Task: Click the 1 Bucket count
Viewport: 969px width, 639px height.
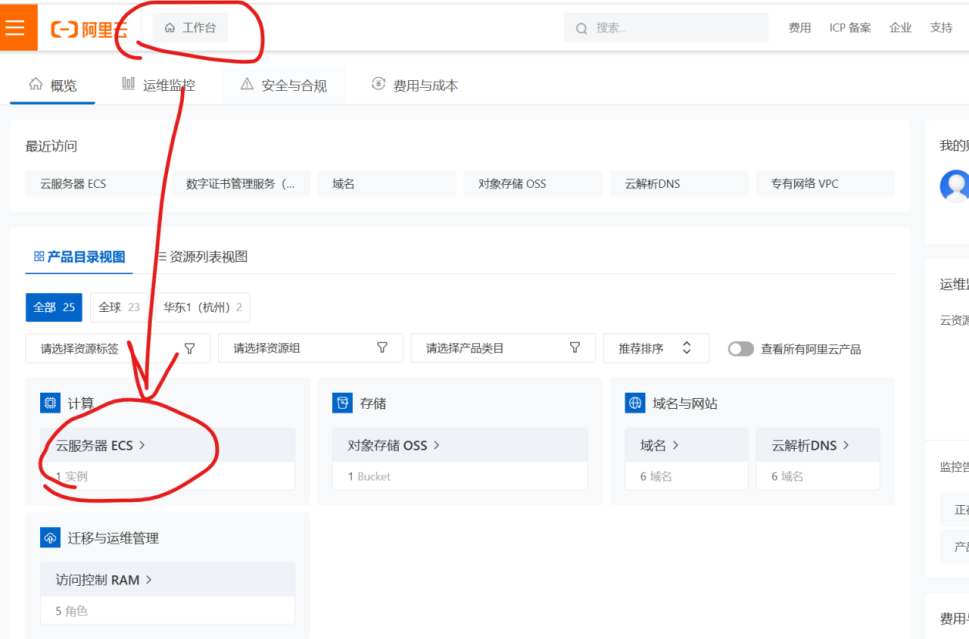Action: click(x=369, y=476)
